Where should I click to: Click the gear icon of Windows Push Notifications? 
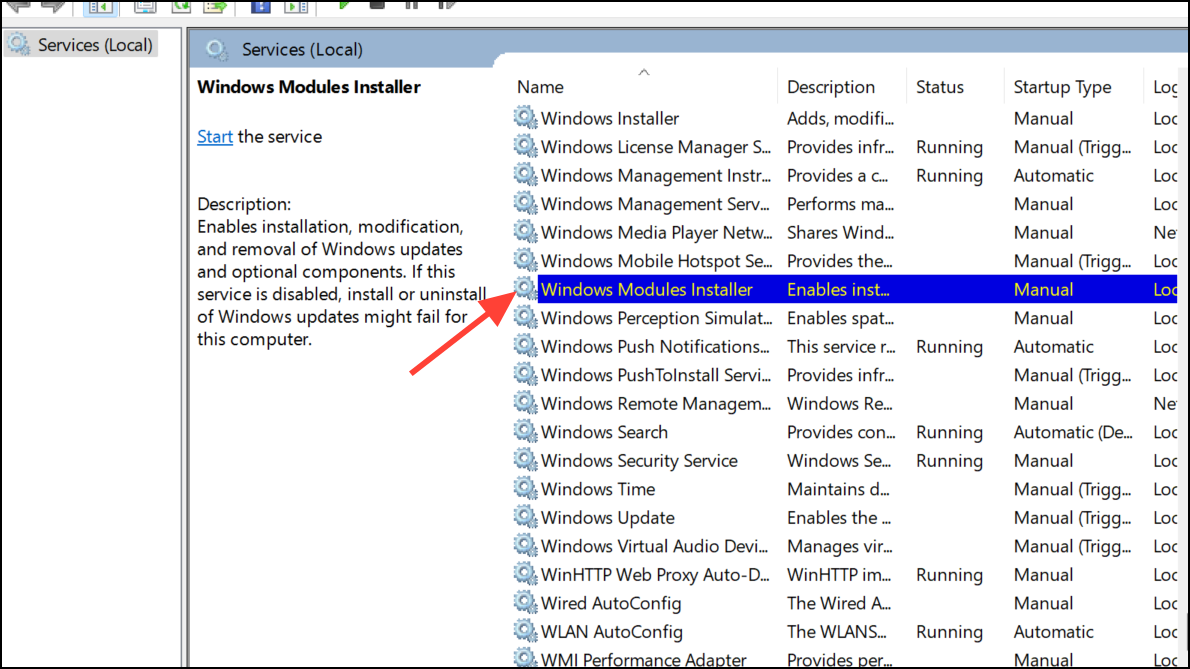(x=525, y=346)
